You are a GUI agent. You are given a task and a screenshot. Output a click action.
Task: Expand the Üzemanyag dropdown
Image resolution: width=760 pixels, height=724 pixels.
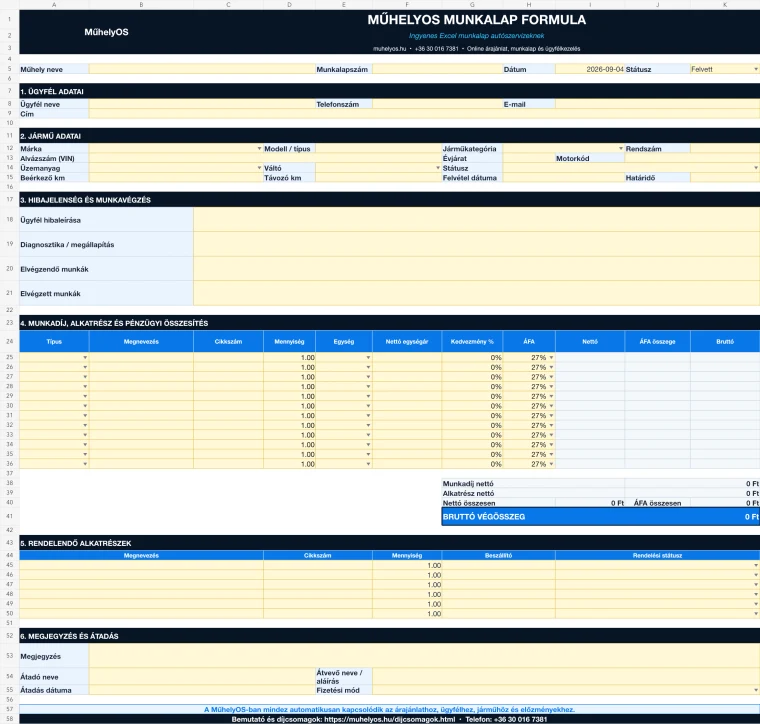[x=259, y=168]
